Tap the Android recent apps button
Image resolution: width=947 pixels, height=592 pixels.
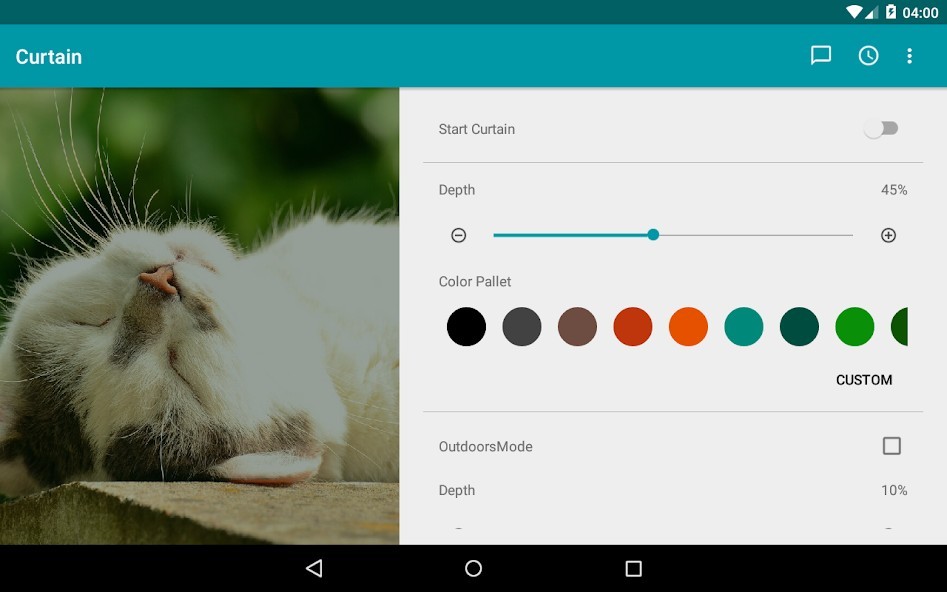click(633, 568)
